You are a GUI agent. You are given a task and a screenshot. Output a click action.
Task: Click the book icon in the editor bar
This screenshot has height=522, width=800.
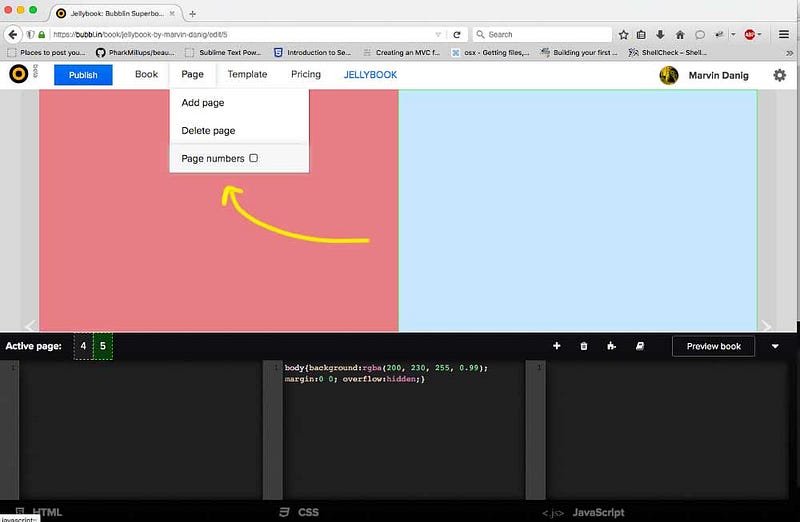[640, 346]
